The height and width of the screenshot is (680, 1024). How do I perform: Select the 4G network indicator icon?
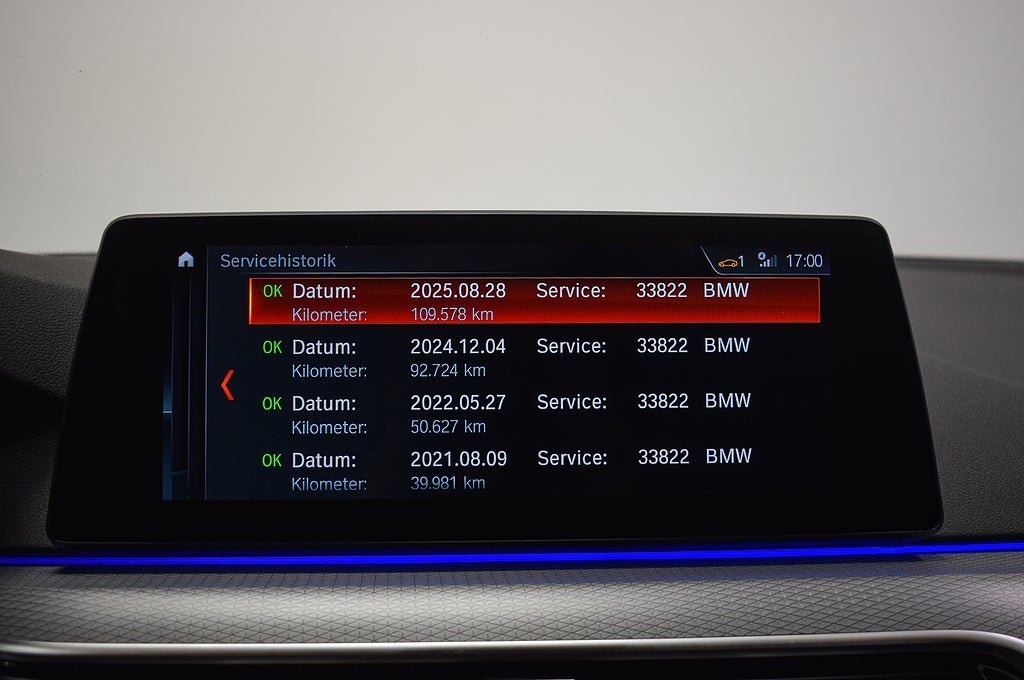point(762,255)
